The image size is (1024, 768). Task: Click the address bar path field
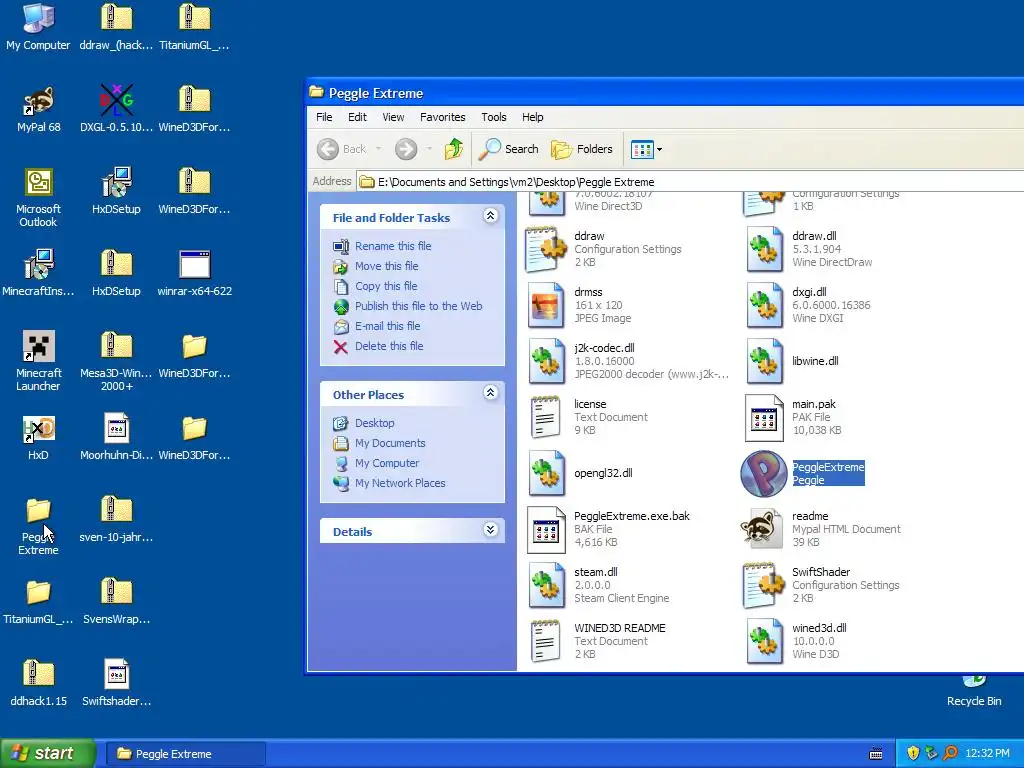pos(690,182)
